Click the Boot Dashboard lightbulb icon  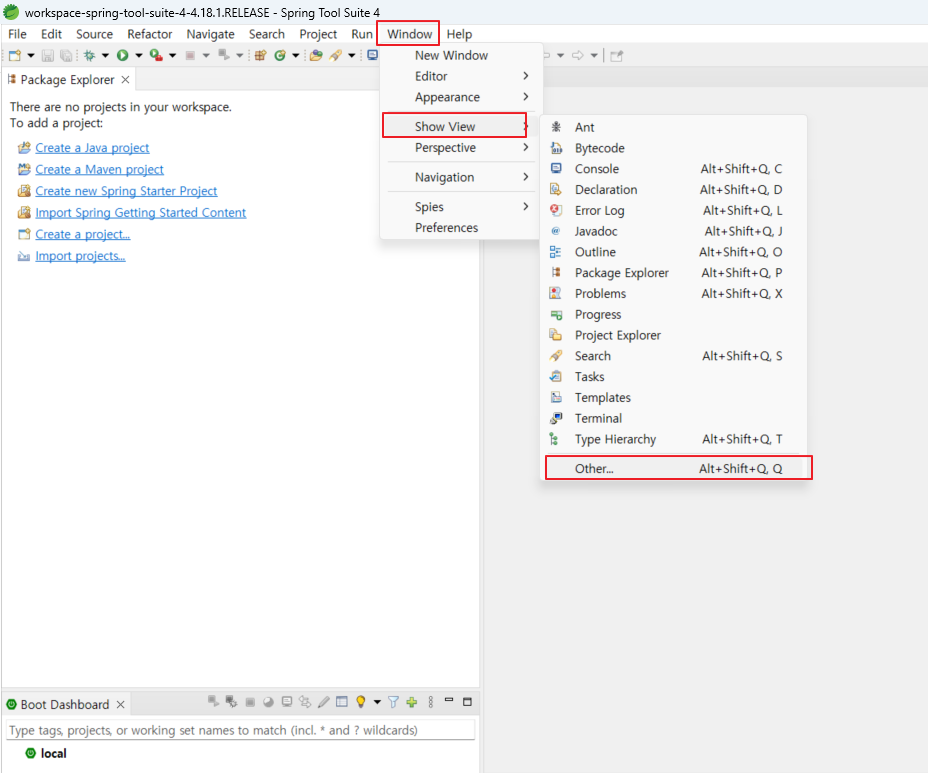point(360,702)
